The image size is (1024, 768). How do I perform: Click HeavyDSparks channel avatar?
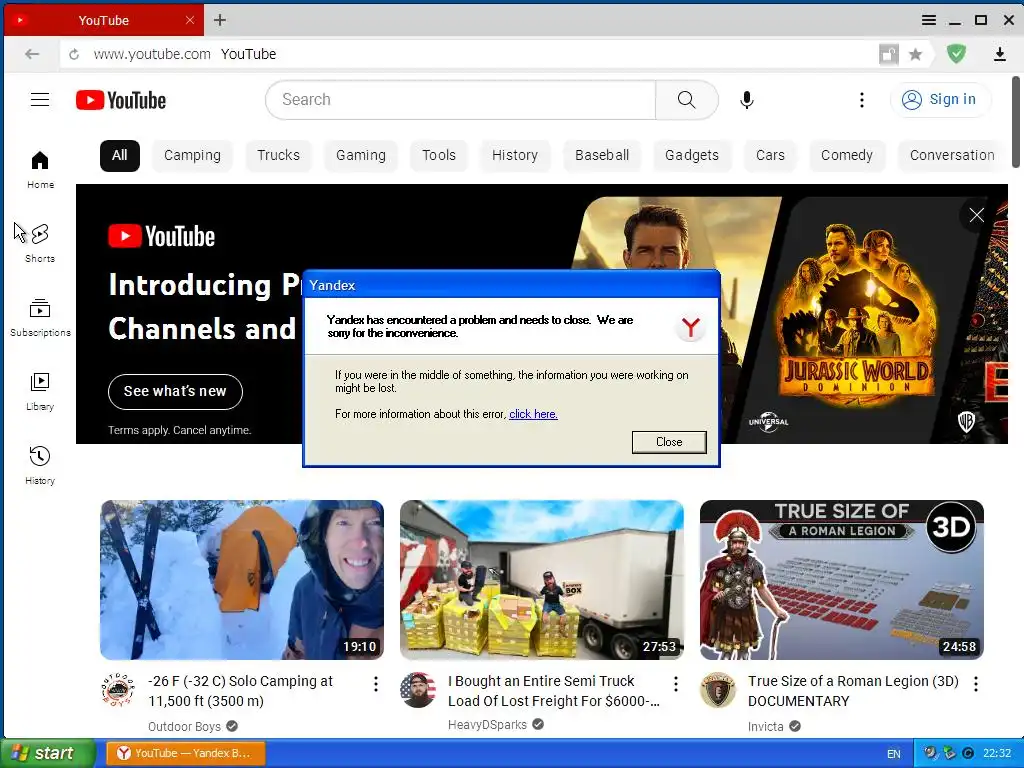point(418,690)
